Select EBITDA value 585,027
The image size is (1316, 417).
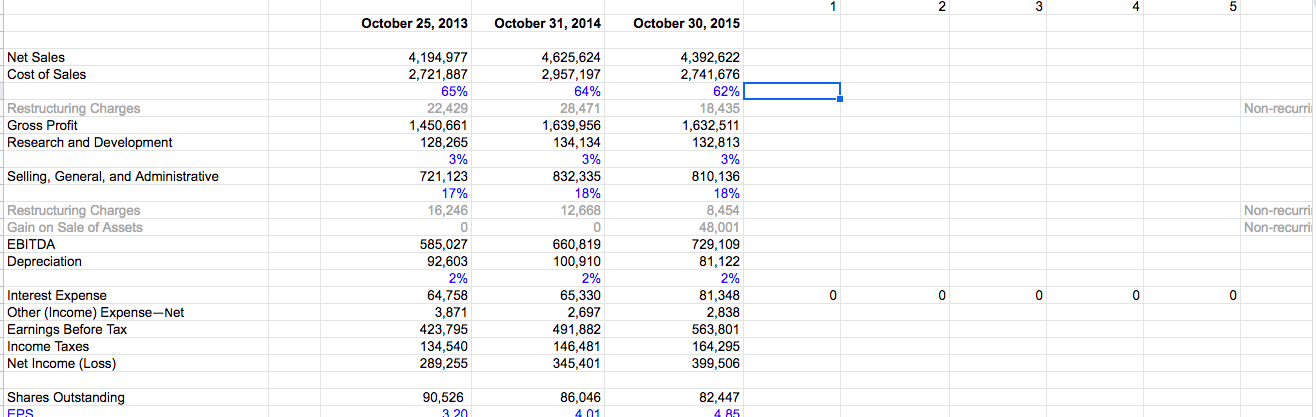444,244
